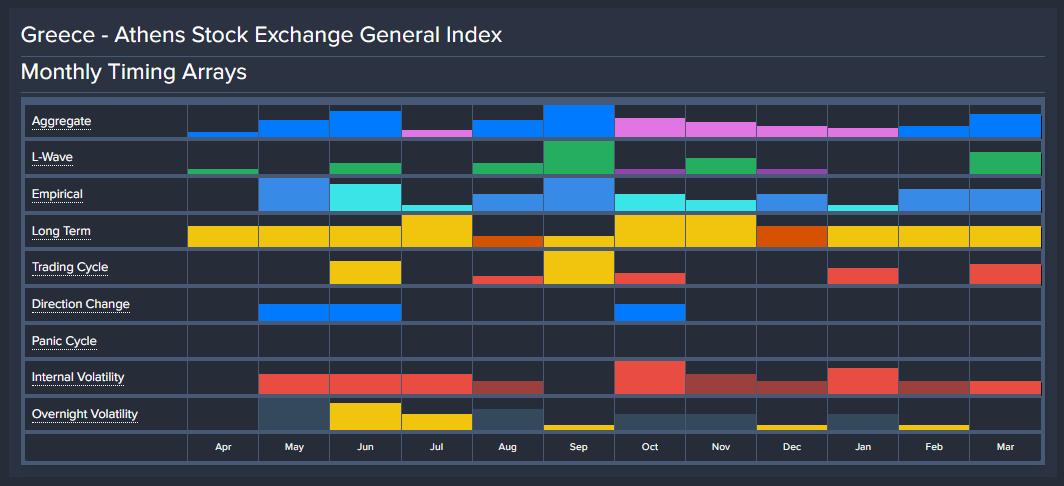Click the Jan month label
The width and height of the screenshot is (1064, 486).
tap(863, 447)
